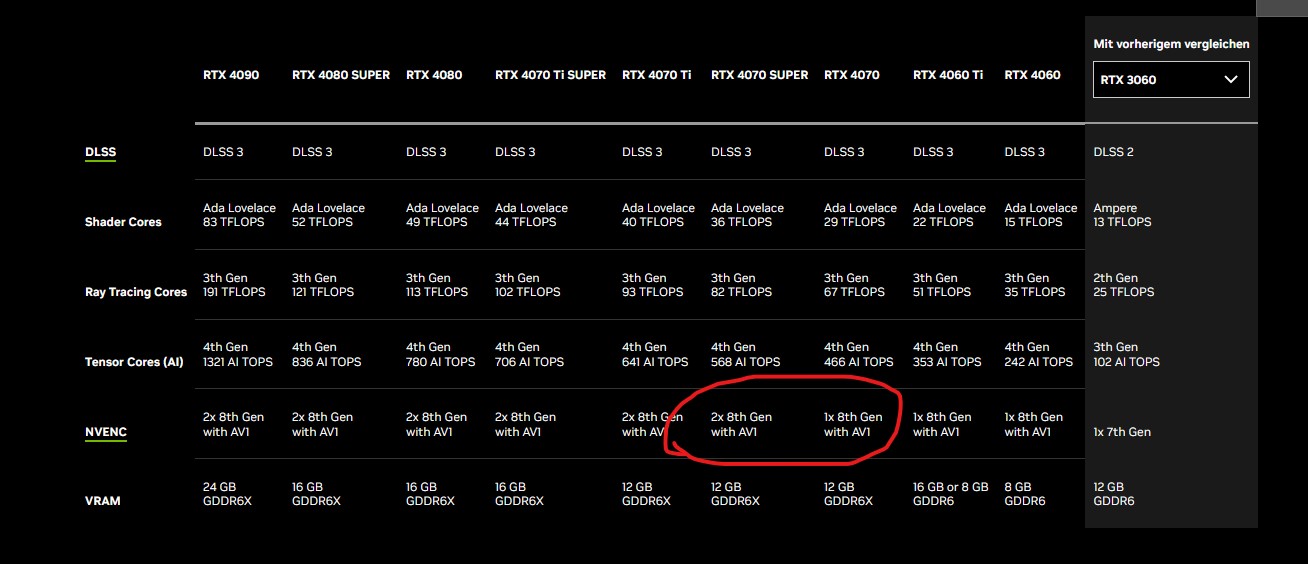
Task: Click the plain RTX 4080 column header
Action: (434, 75)
